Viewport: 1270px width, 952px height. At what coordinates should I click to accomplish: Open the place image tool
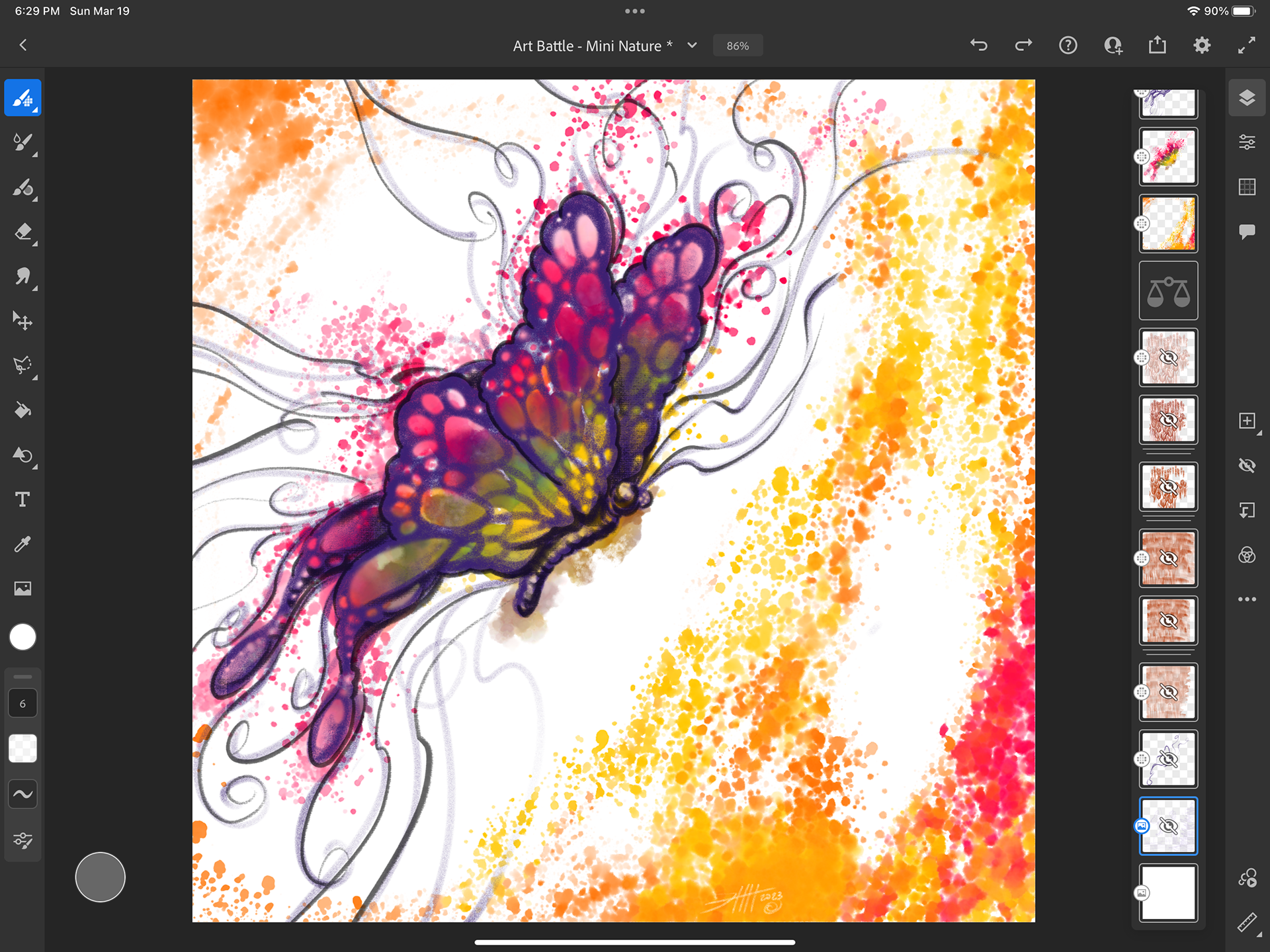(x=23, y=589)
